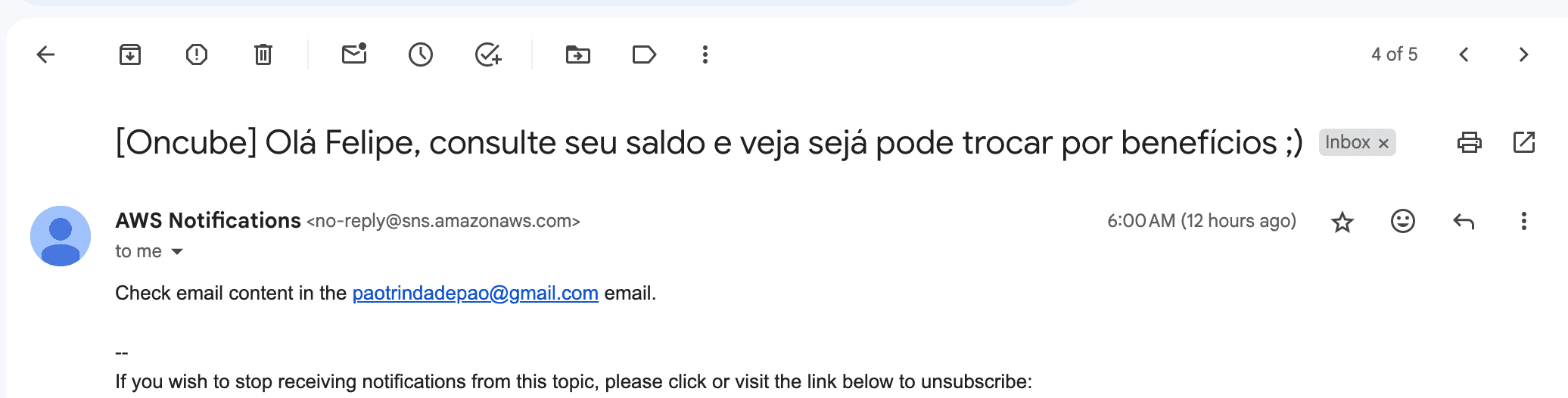Go back to inbox with arrow
The width and height of the screenshot is (1568, 398).
[46, 54]
